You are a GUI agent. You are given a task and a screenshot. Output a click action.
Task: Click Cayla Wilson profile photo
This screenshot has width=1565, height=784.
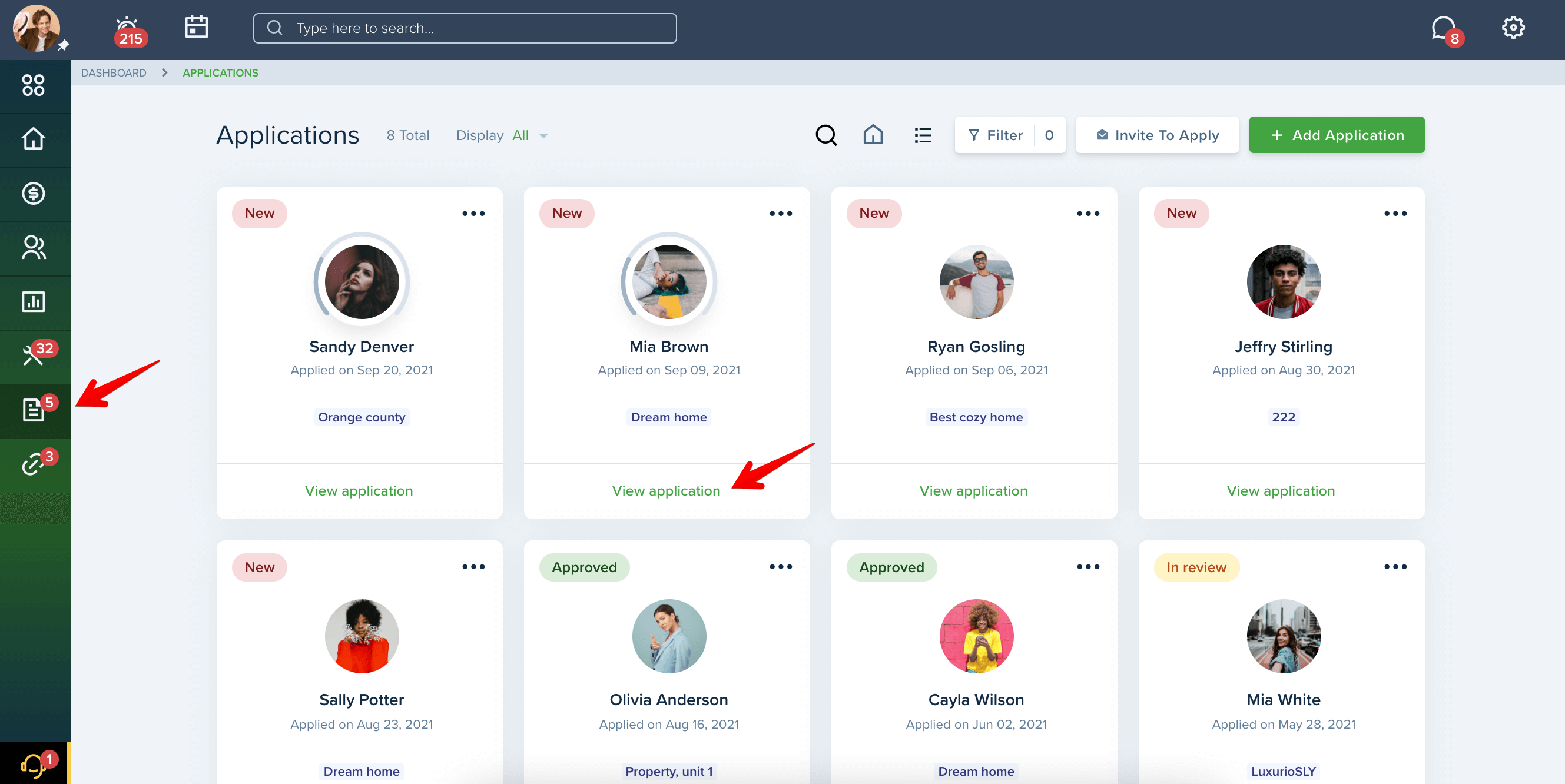point(977,636)
